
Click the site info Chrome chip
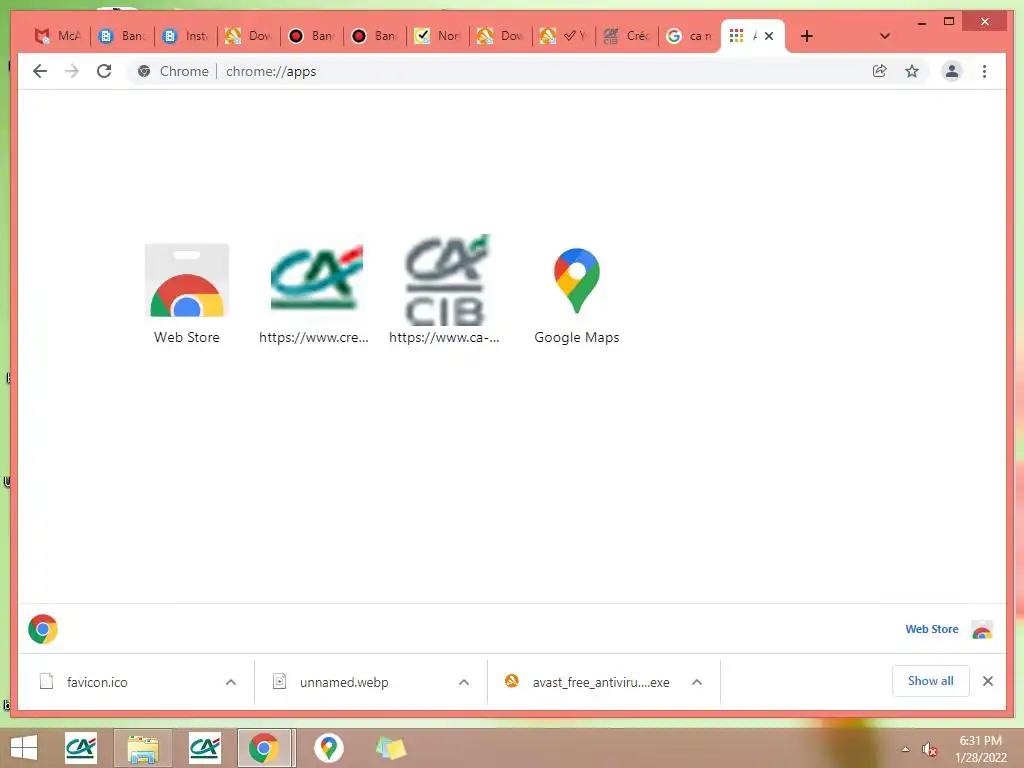tap(174, 71)
